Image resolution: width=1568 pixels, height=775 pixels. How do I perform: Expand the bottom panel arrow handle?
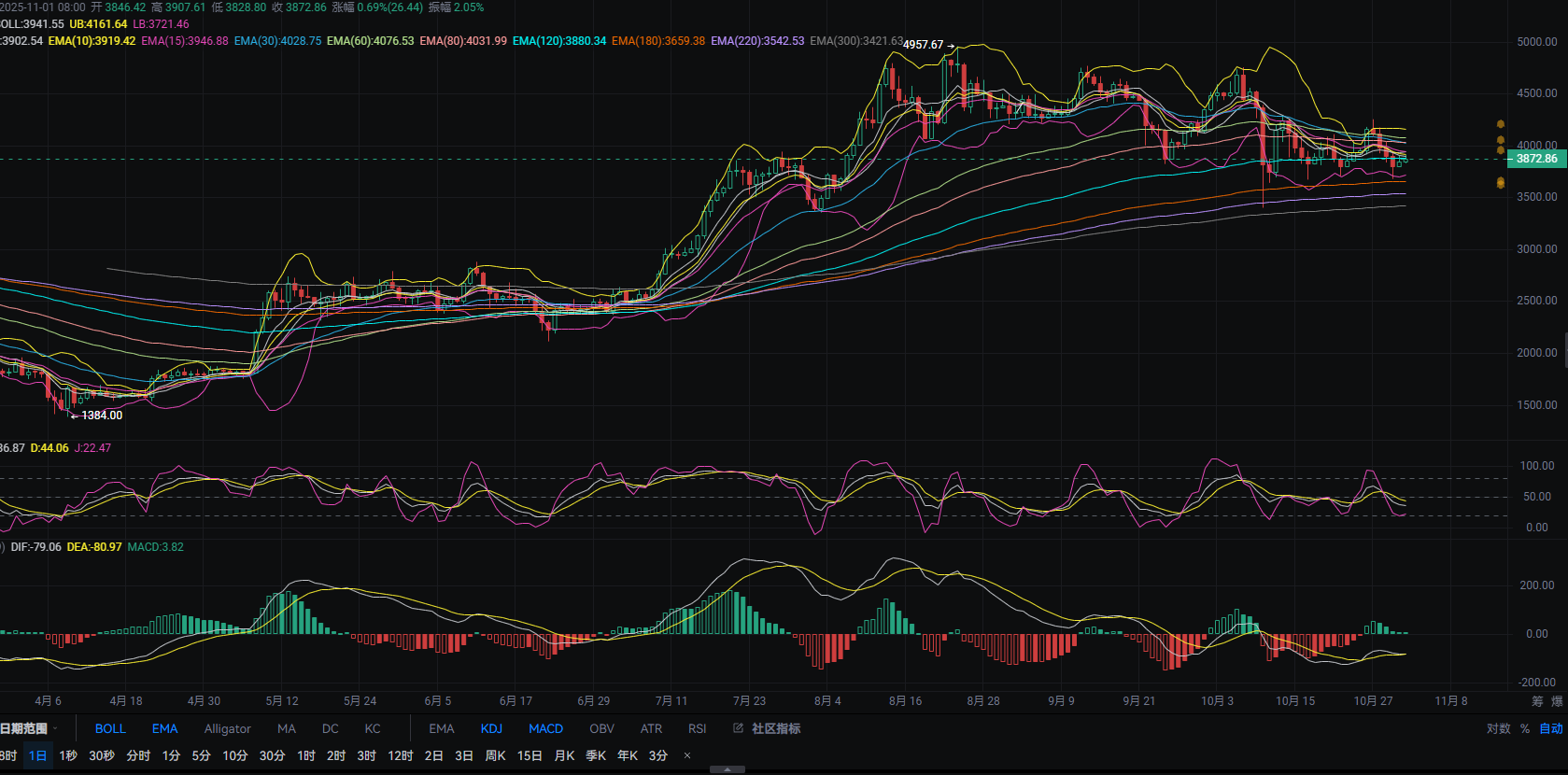tap(727, 769)
